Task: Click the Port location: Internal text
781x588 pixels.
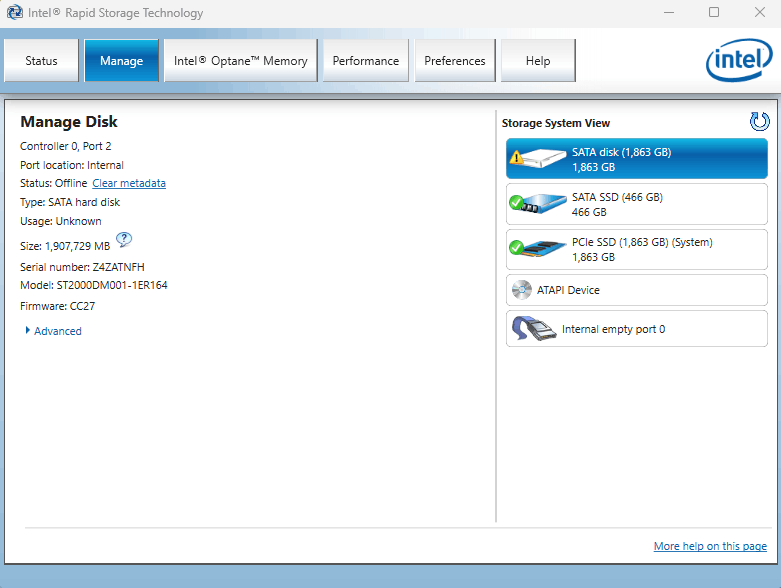Action: [72, 165]
